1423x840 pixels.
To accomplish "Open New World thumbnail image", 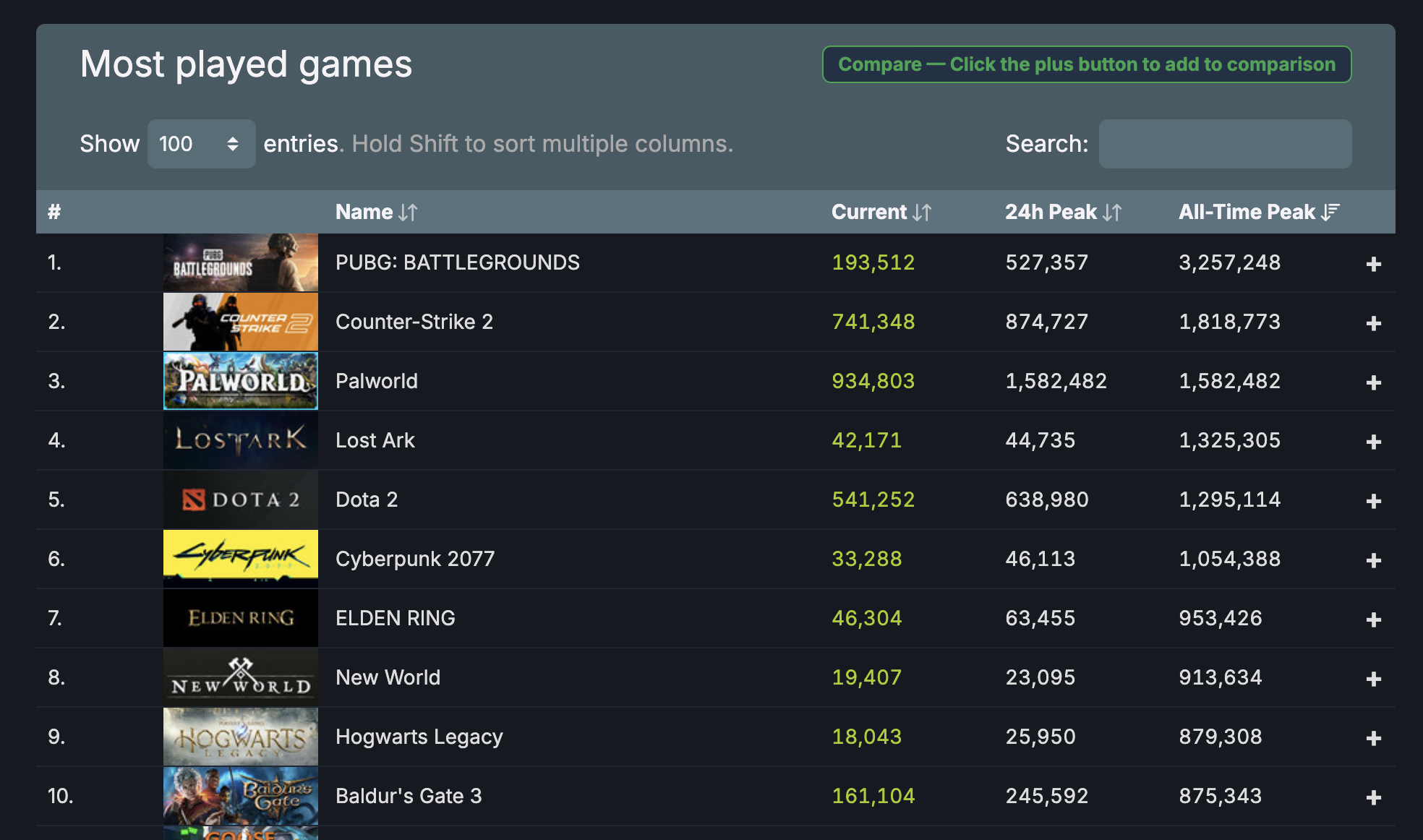I will [241, 677].
